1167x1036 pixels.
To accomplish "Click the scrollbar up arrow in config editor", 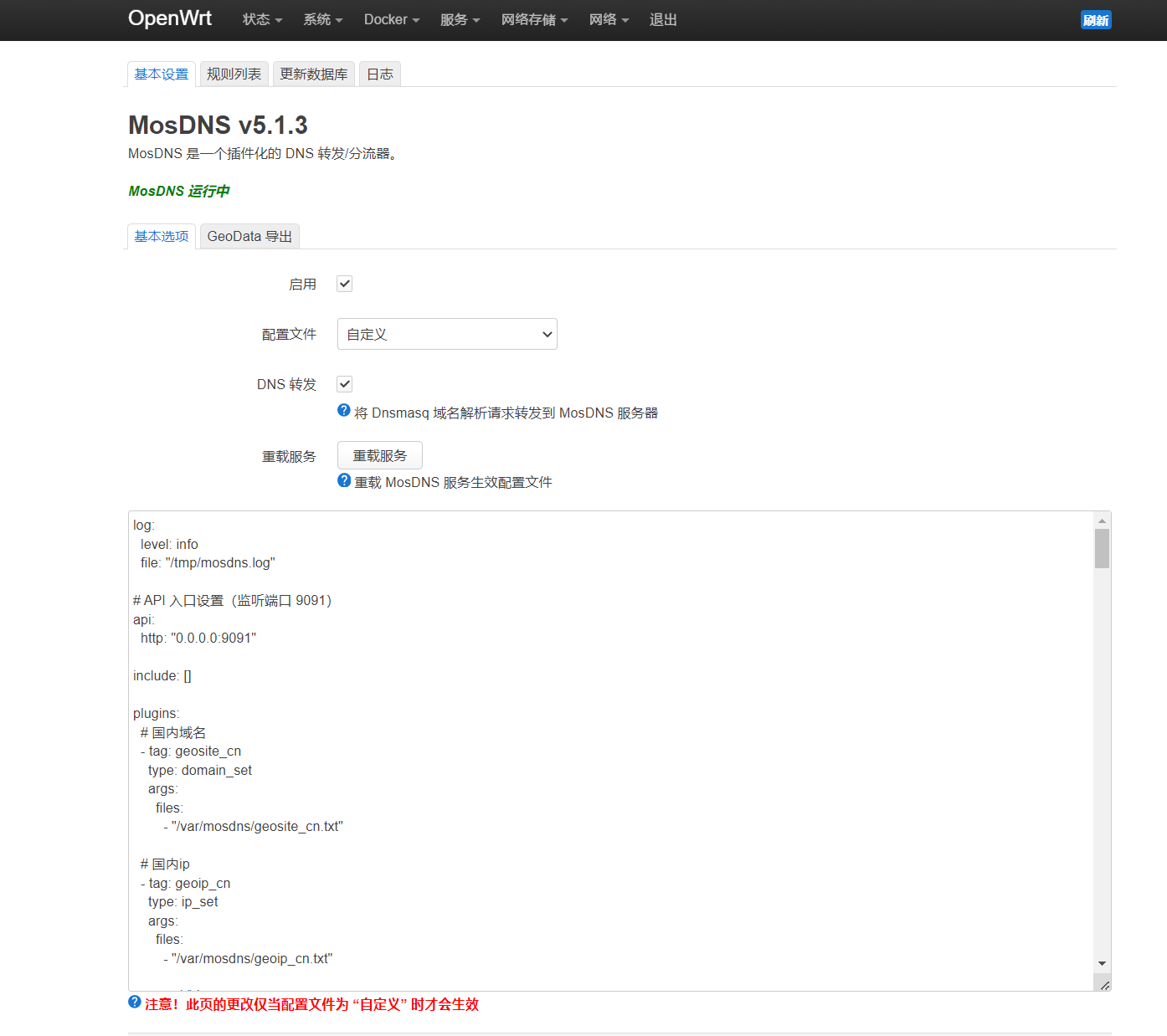I will tap(1102, 521).
